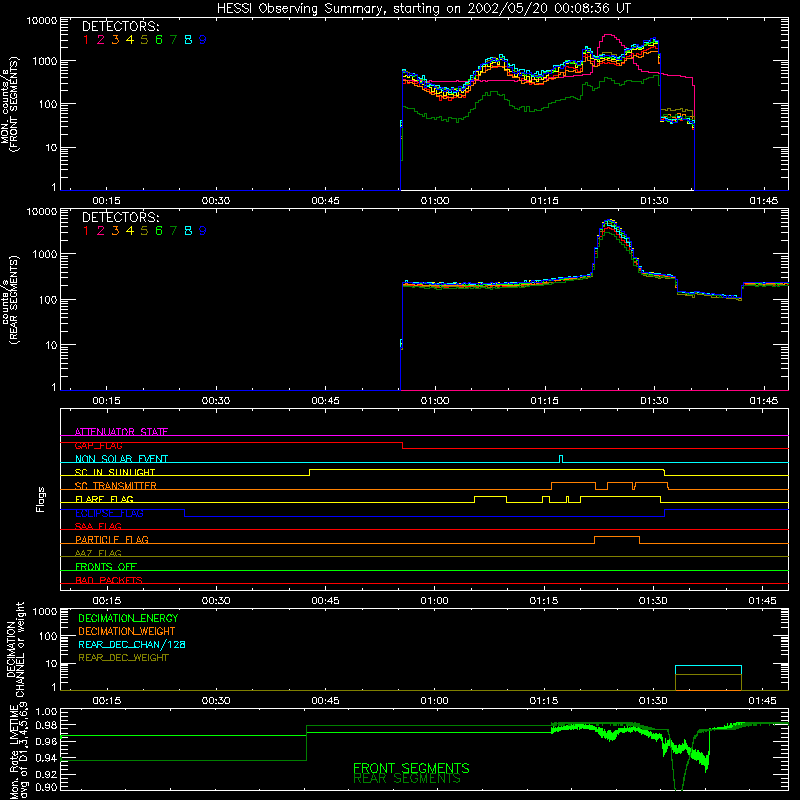
Task: Select detector 1 label in front segments legend
Action: pyautogui.click(x=86, y=39)
